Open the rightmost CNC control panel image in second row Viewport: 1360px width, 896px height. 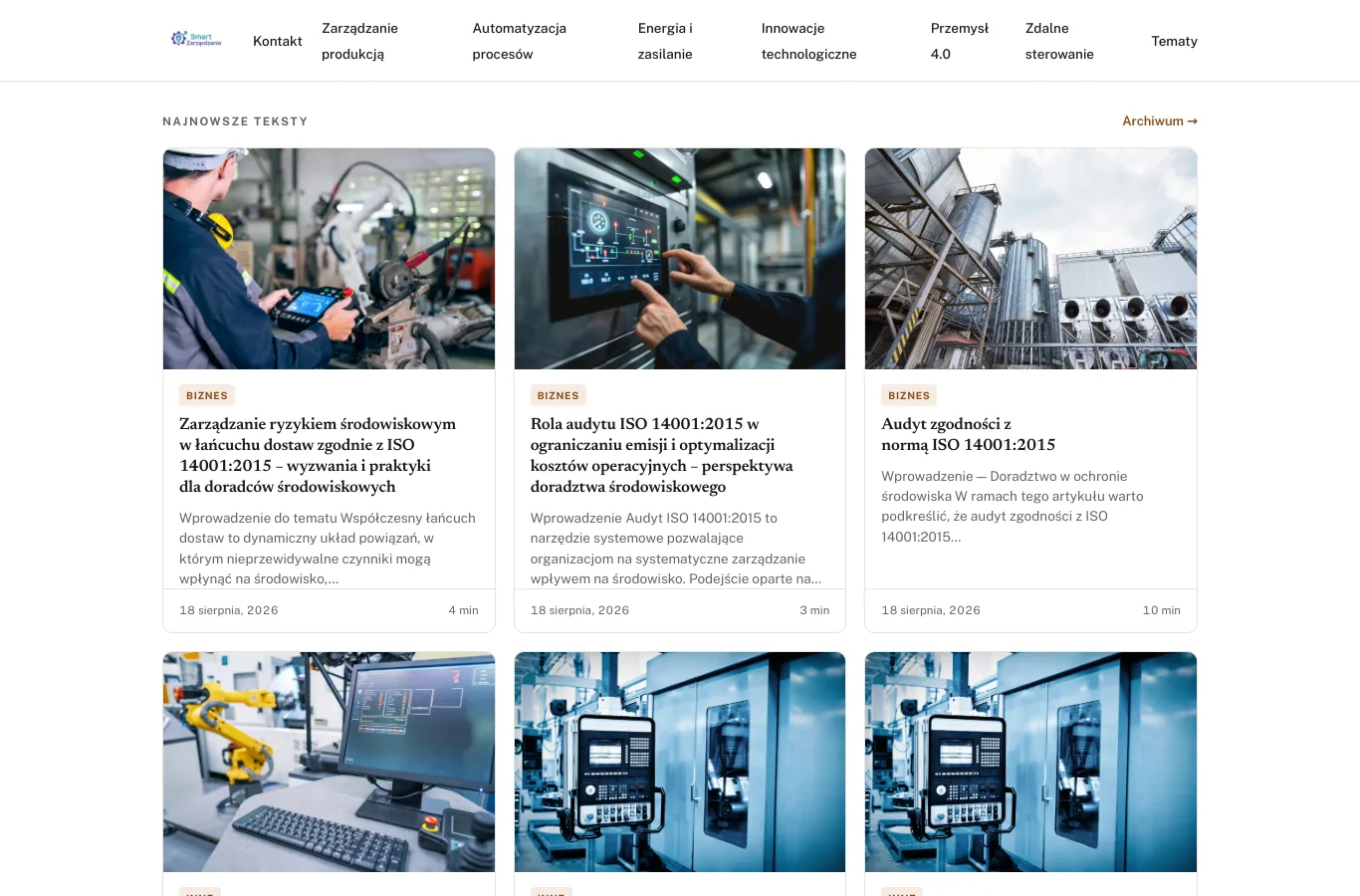(1030, 763)
